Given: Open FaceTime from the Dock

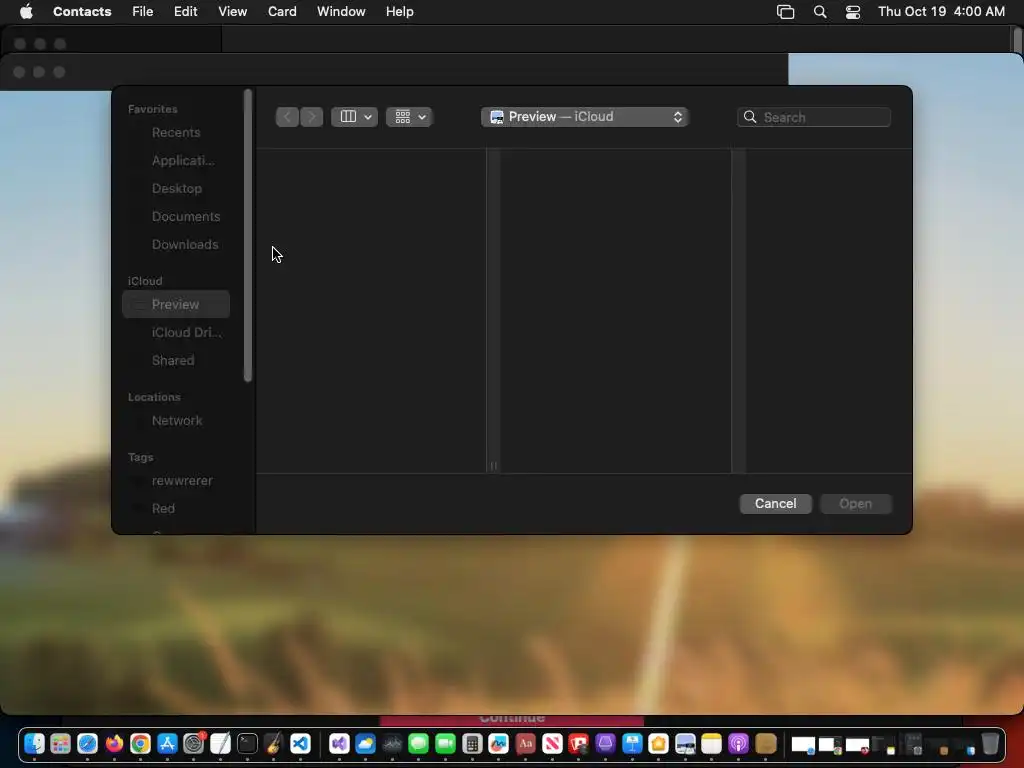Looking at the screenshot, I should [x=445, y=744].
